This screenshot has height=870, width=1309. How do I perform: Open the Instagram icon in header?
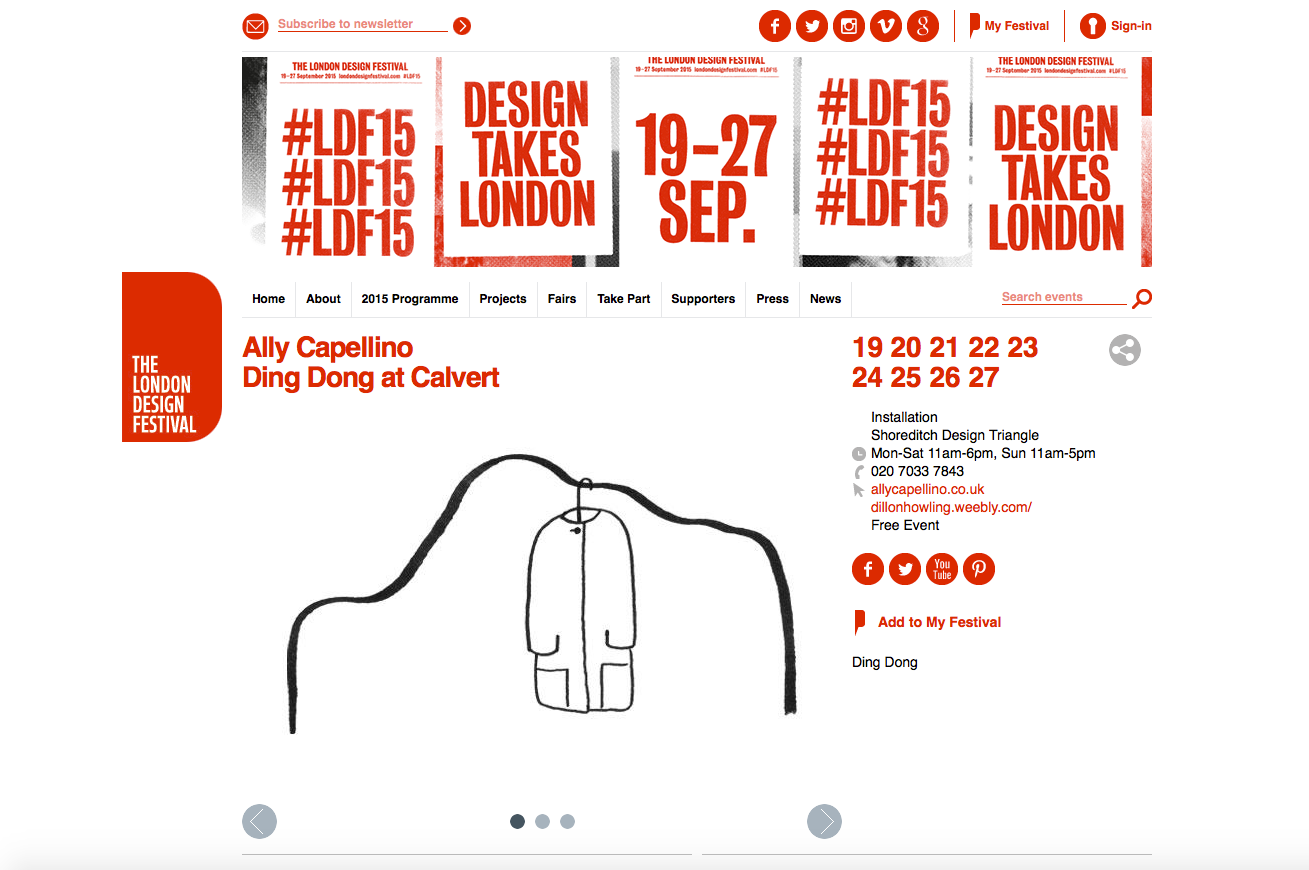849,26
